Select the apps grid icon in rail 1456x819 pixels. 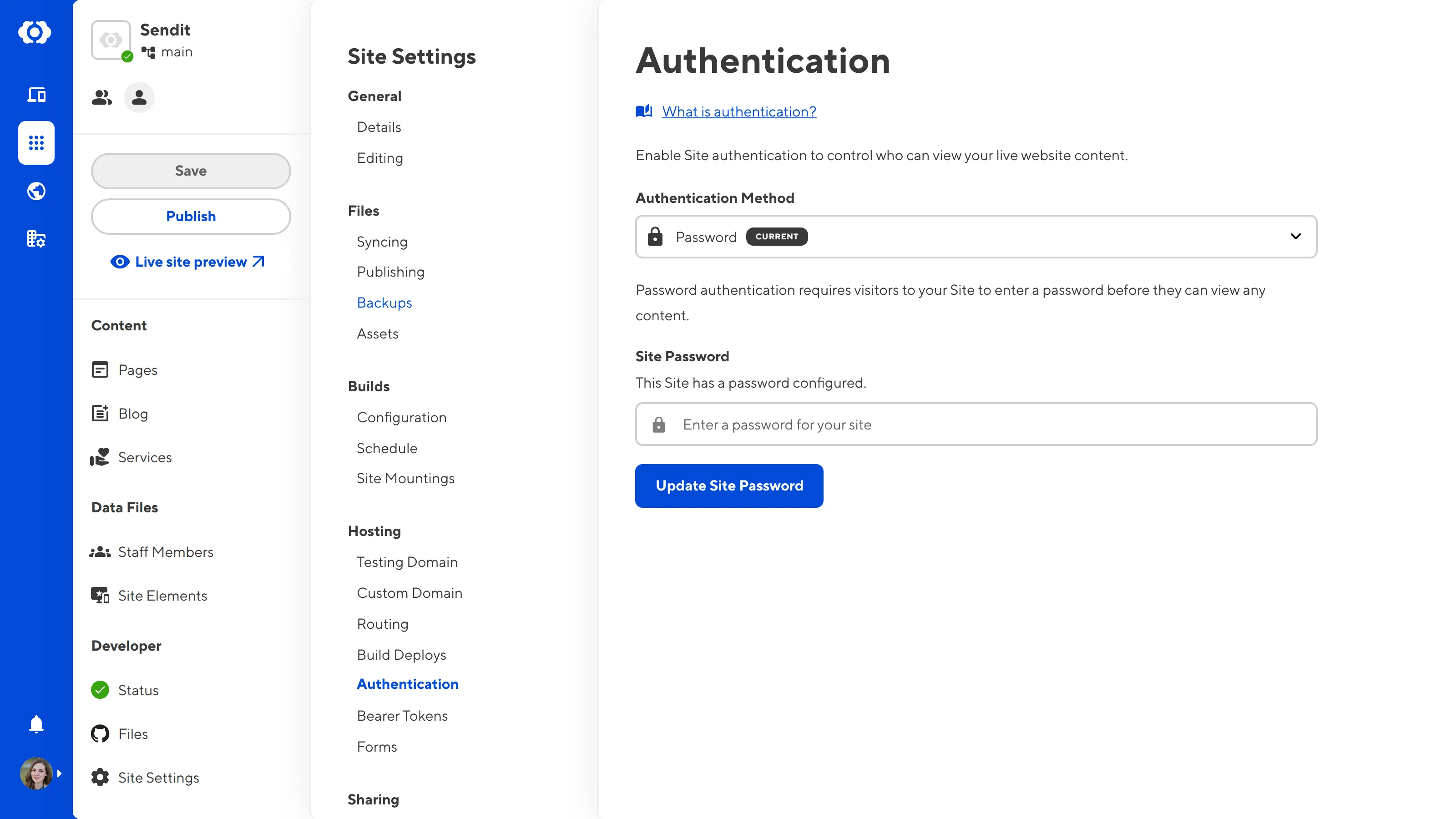point(36,143)
